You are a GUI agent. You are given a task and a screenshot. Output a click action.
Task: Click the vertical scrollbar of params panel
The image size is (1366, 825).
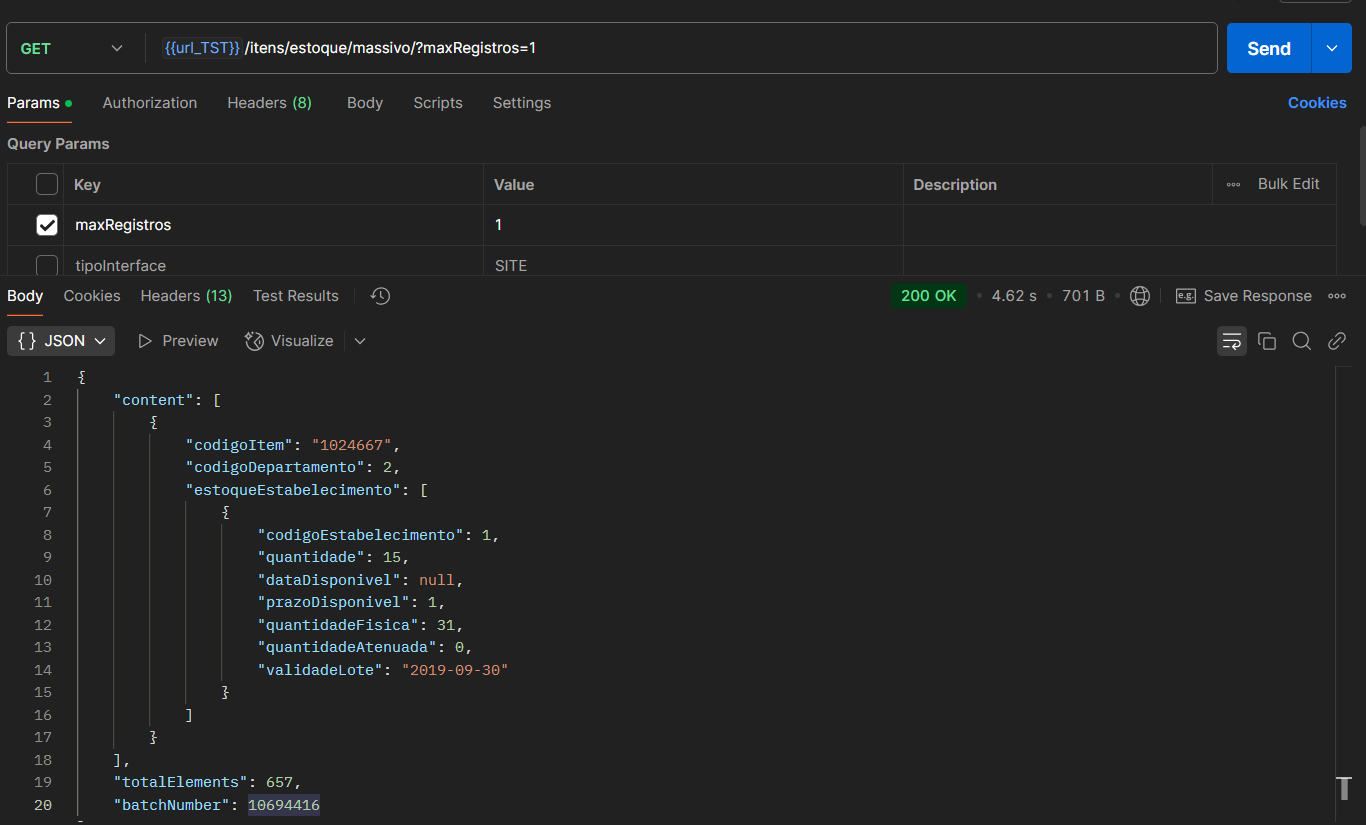(1361, 175)
